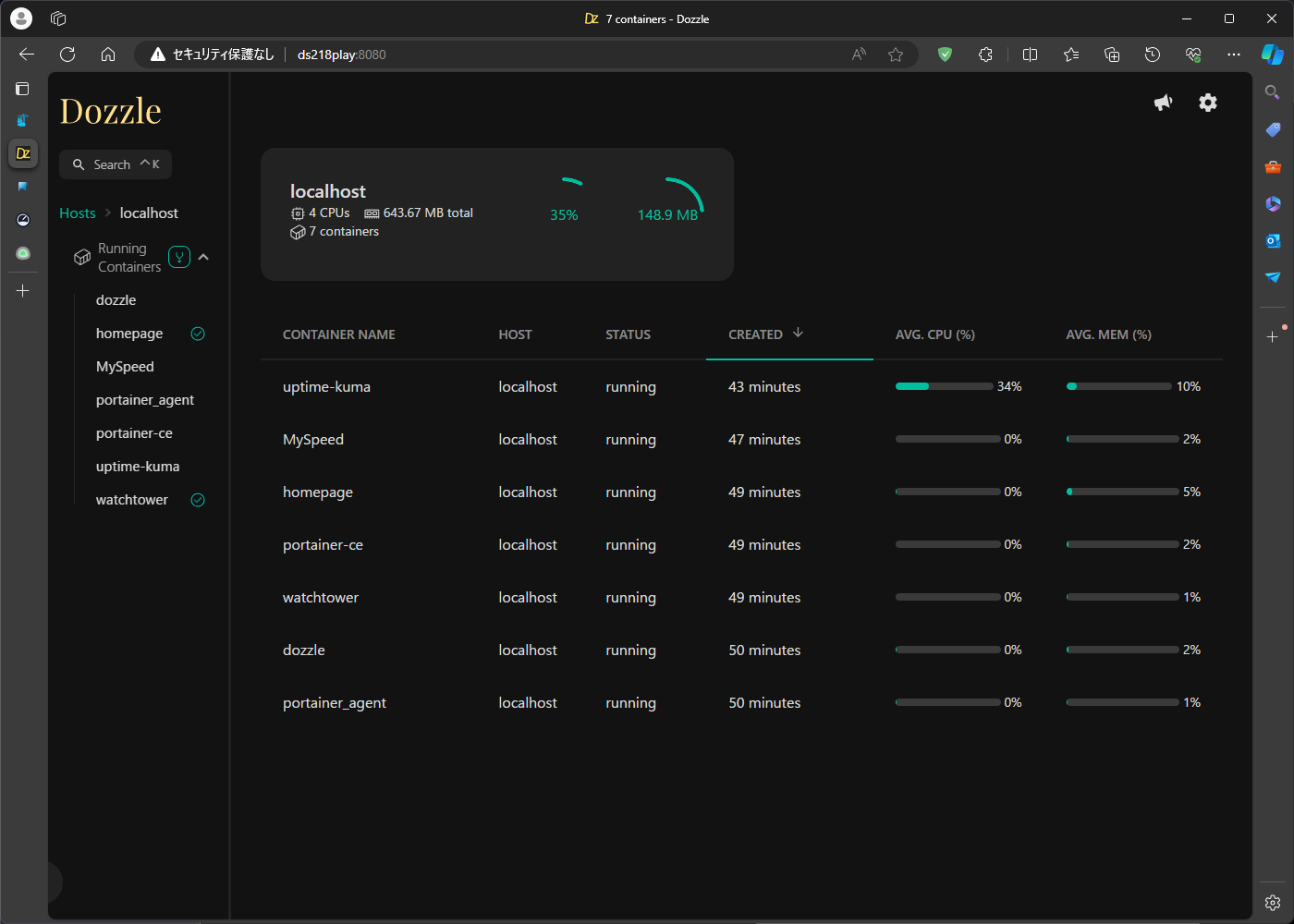Toggle the pin badge next to homepage container
Viewport: 1294px width, 924px height.
[x=197, y=334]
